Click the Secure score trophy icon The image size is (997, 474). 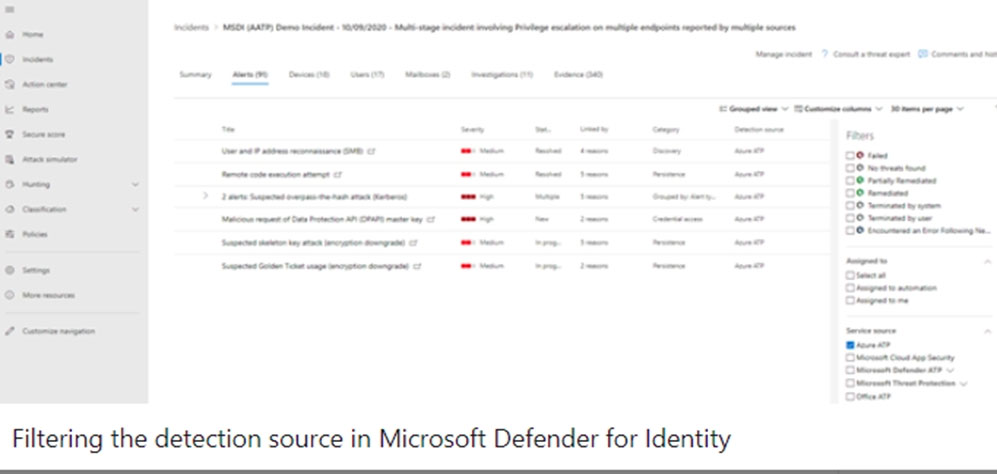(10, 134)
